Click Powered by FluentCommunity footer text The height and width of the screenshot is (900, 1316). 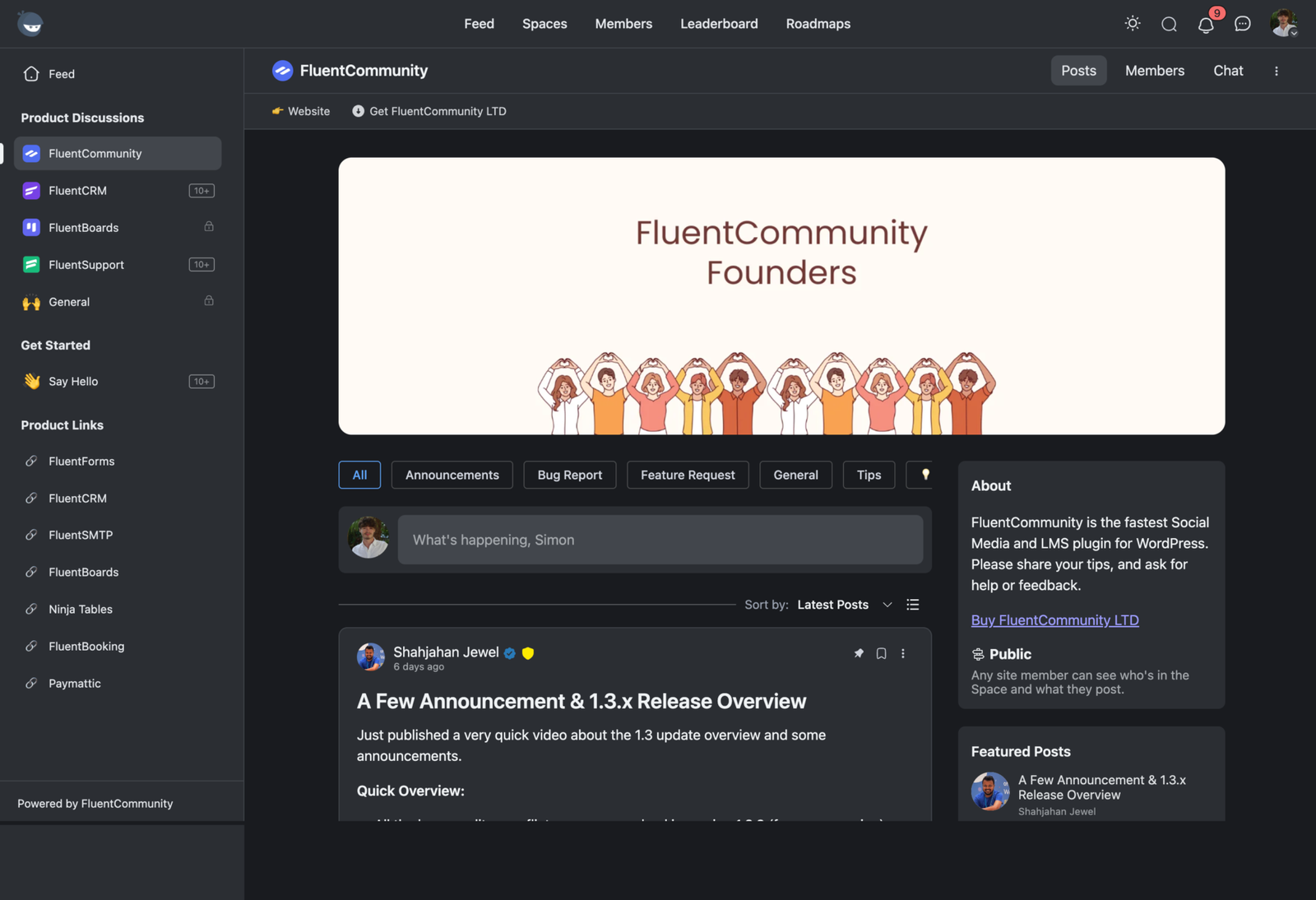click(x=95, y=804)
